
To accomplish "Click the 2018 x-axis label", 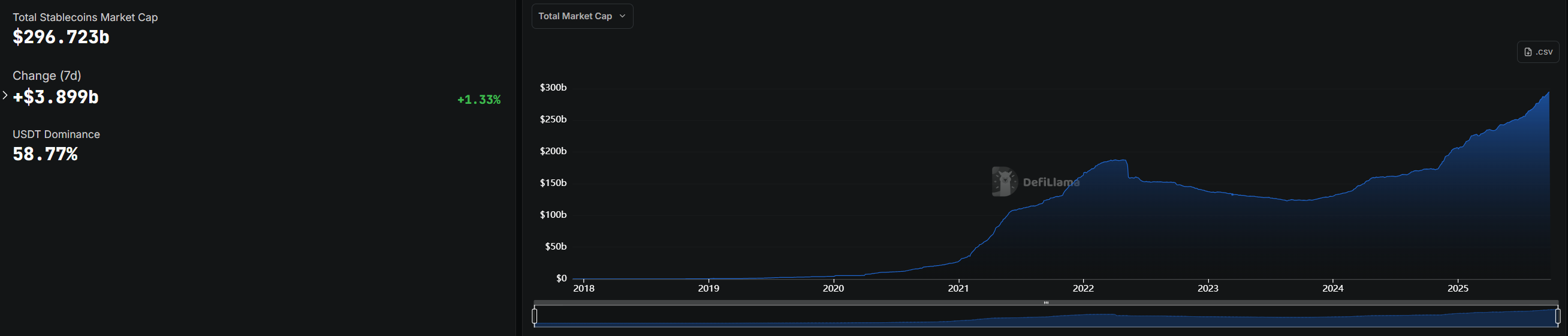I will pos(584,289).
